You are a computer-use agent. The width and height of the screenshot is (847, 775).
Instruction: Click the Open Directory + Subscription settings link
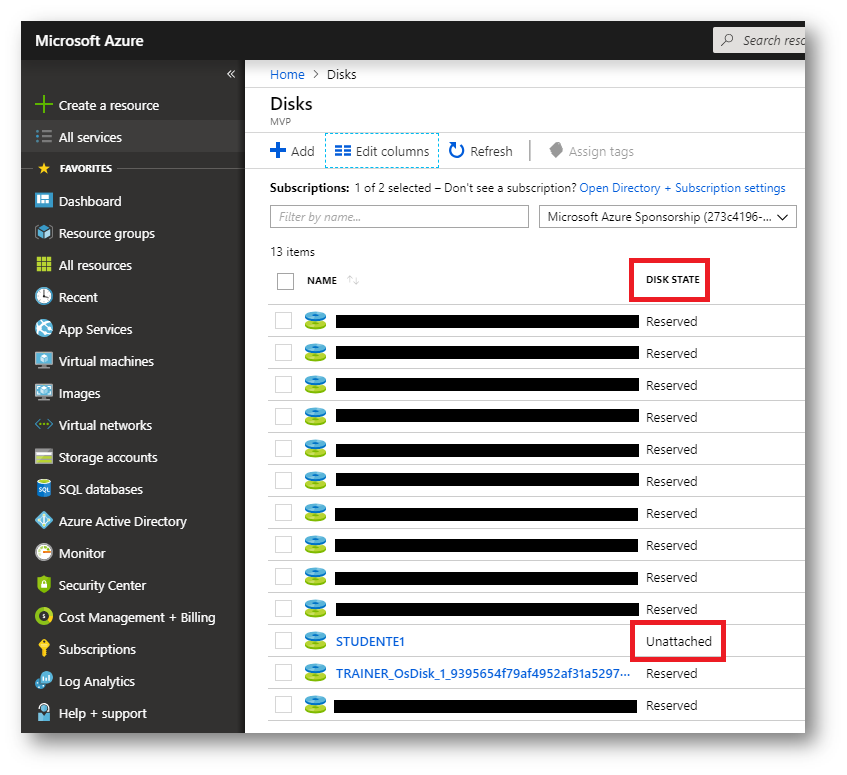click(682, 188)
